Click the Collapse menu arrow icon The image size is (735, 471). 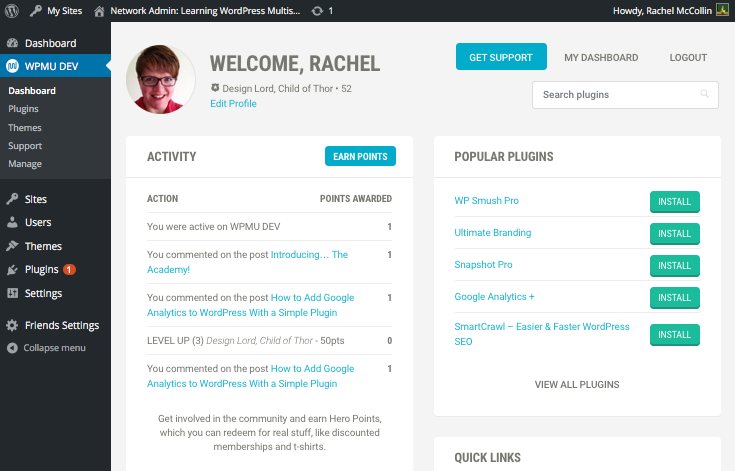13,348
